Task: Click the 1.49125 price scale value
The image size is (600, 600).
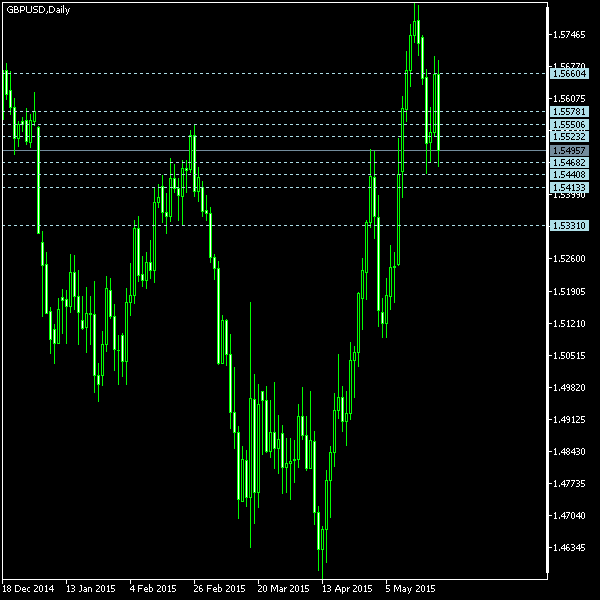Action: 569,420
